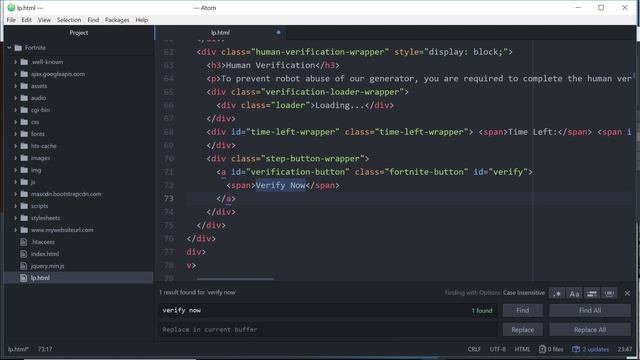Viewport: 640px width, 360px height.
Task: Focus the 'Replace in current buffer' field
Action: click(328, 329)
